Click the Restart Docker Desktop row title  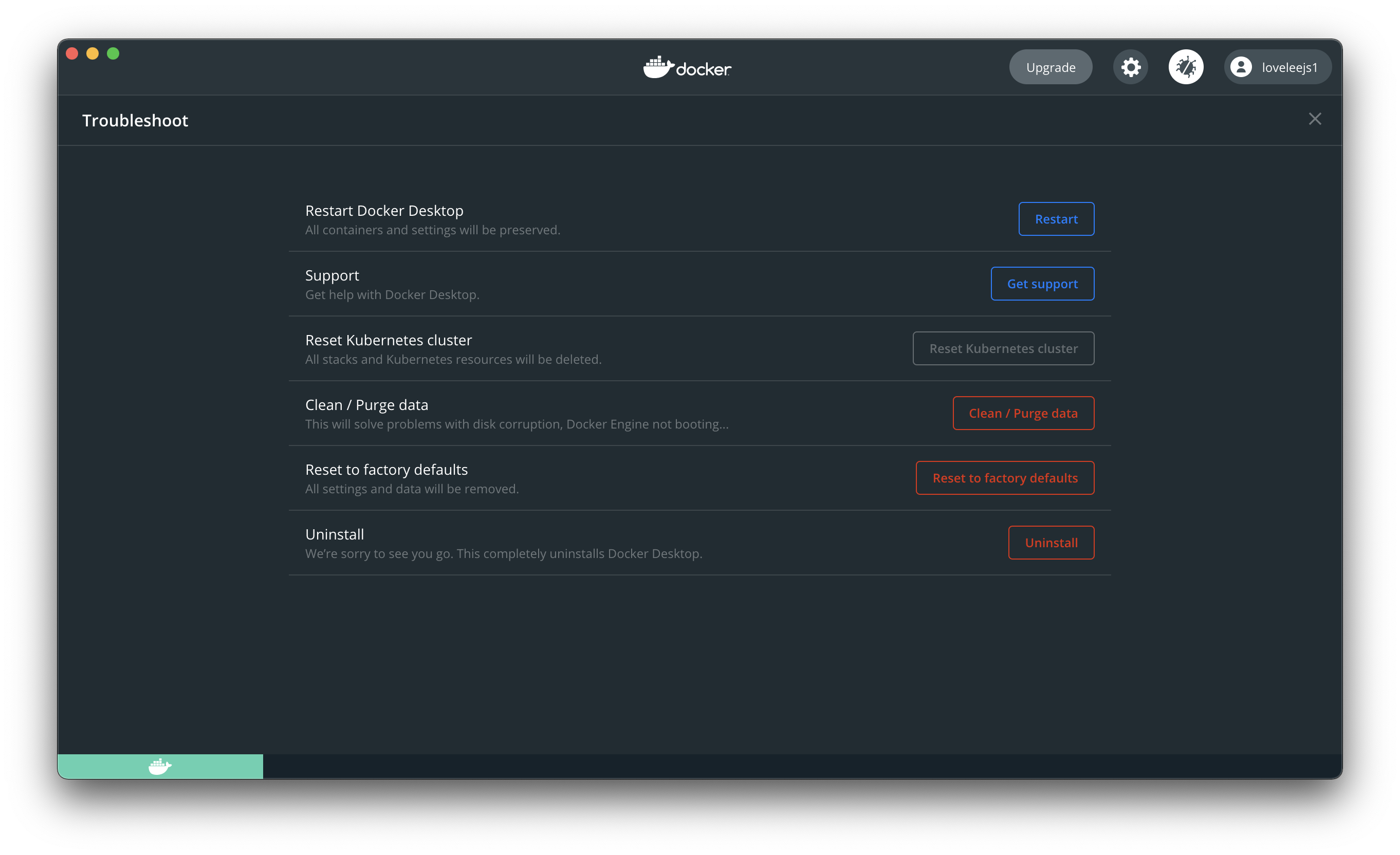click(x=384, y=211)
